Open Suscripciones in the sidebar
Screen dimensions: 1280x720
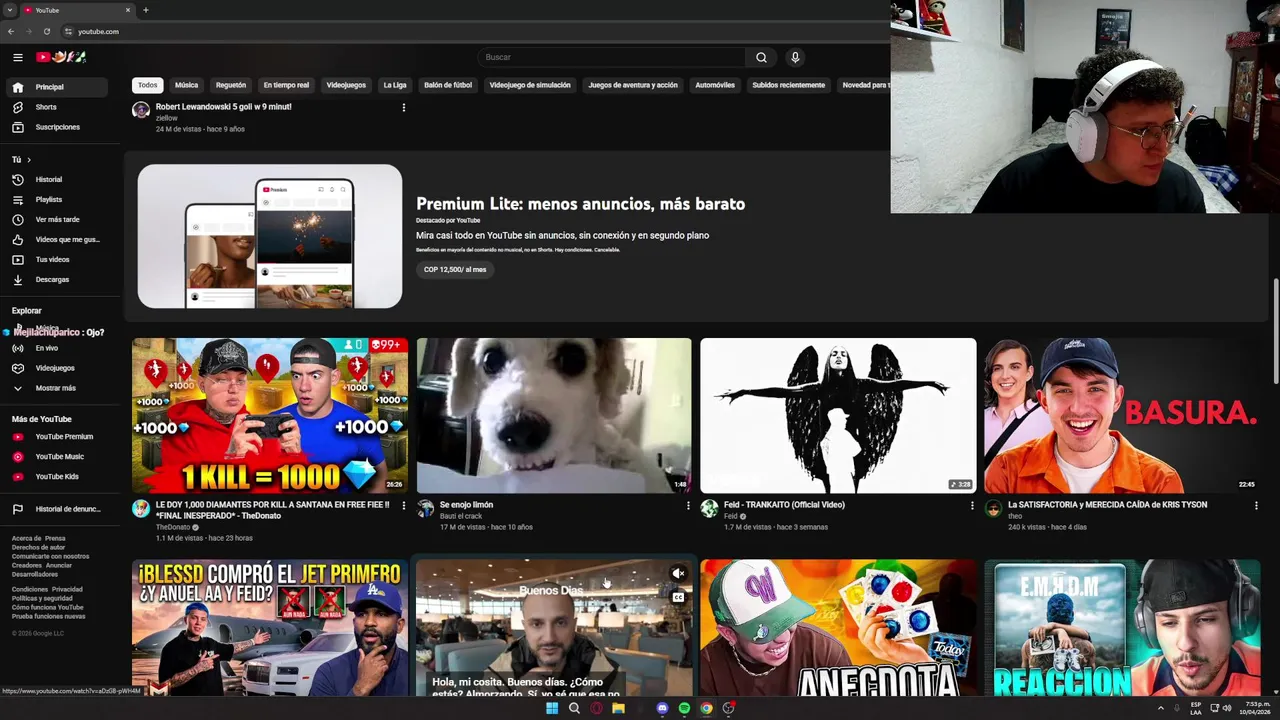[x=56, y=127]
